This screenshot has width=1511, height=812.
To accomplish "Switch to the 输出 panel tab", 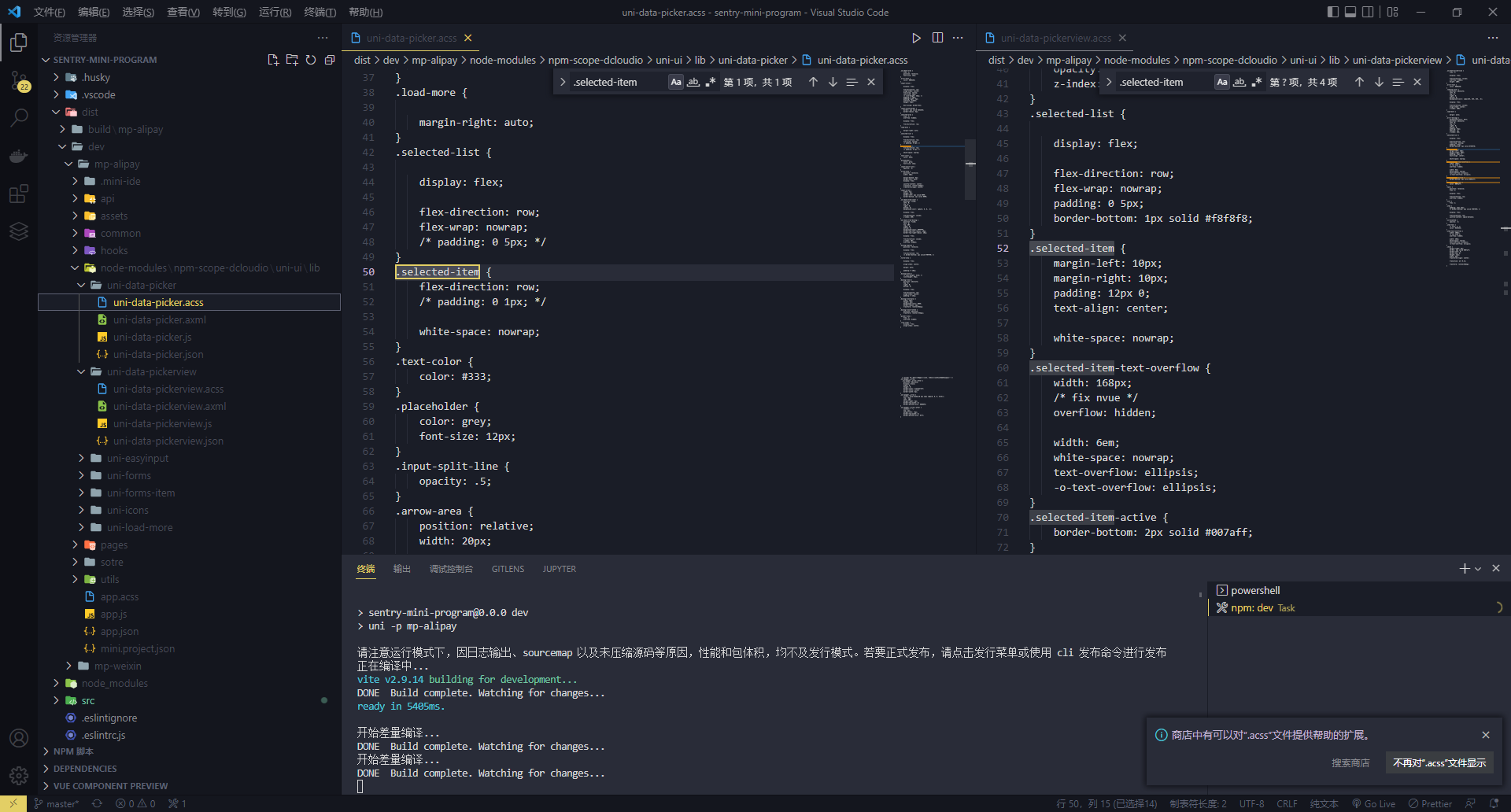I will pos(402,569).
